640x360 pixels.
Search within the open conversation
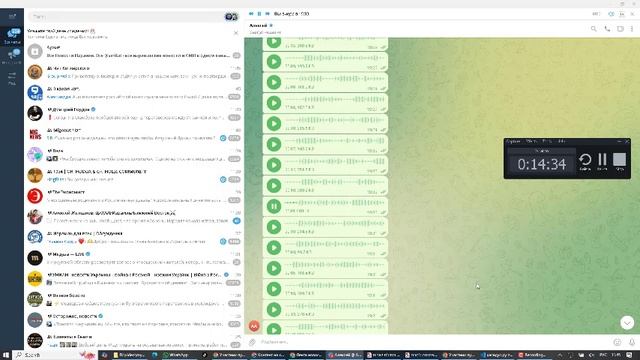click(x=593, y=29)
